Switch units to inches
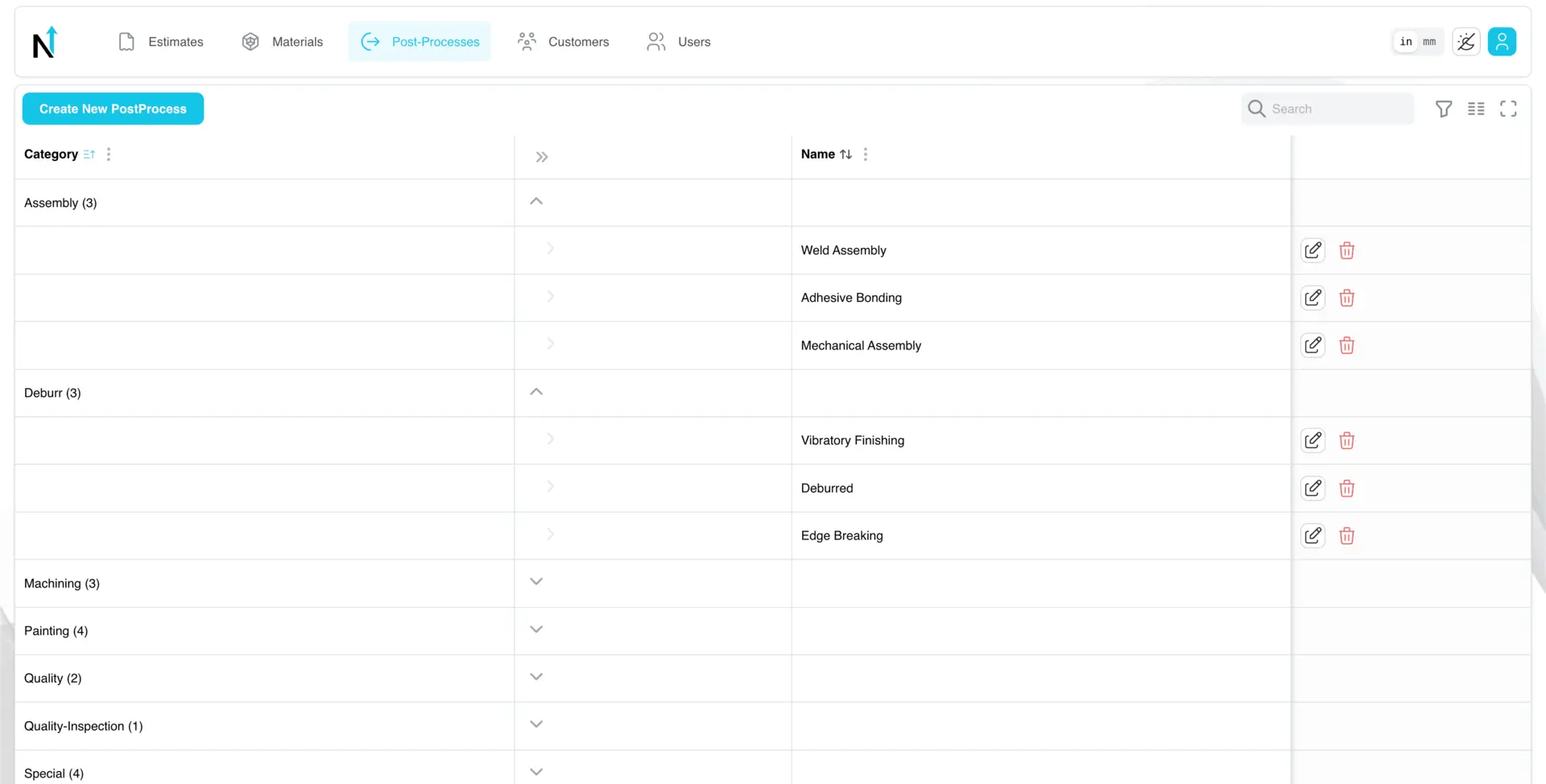Screen dimensions: 1546x784 point(1406,42)
